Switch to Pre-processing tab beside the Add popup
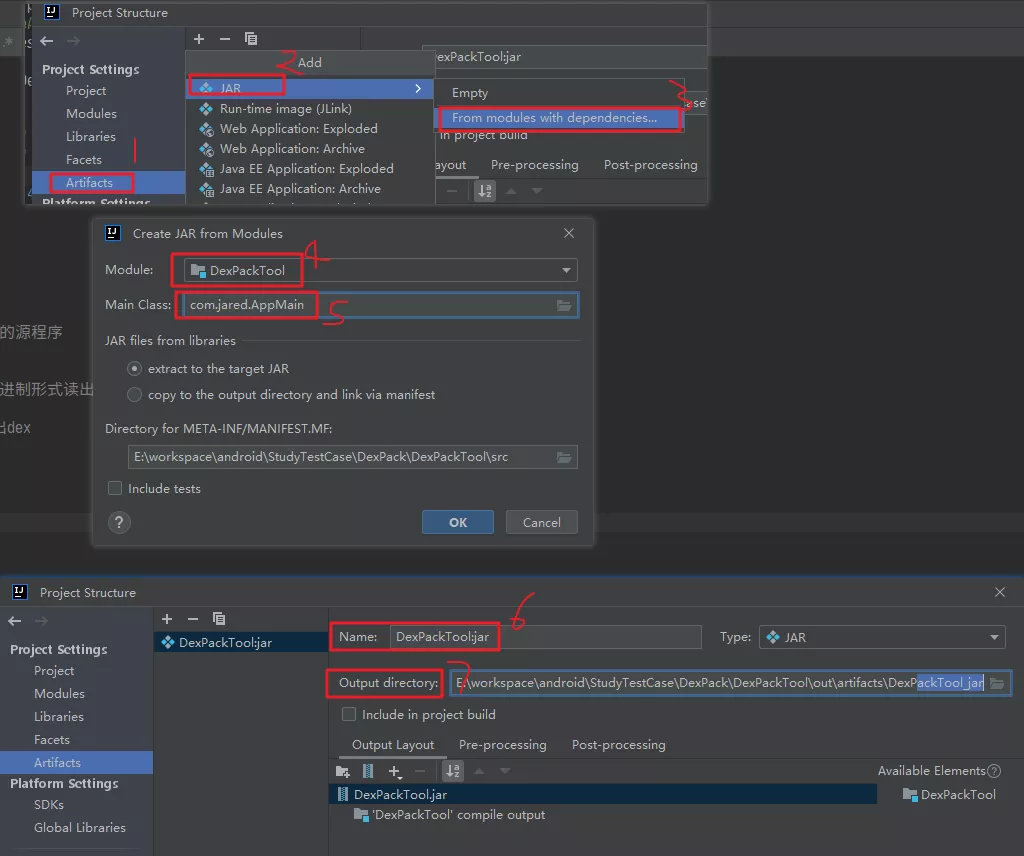The height and width of the screenshot is (856, 1024). tap(535, 165)
